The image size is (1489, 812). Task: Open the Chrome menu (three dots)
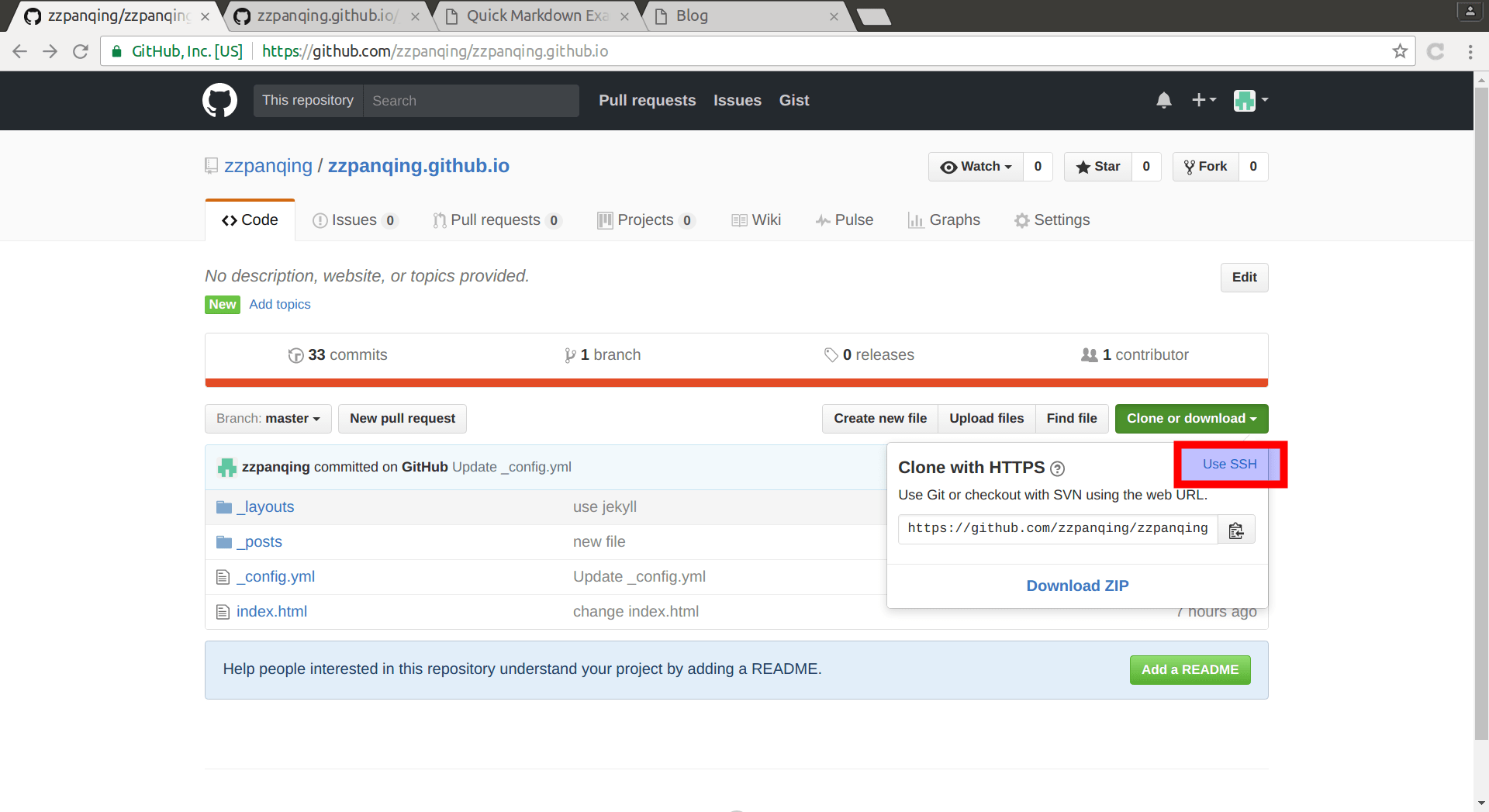click(x=1470, y=51)
